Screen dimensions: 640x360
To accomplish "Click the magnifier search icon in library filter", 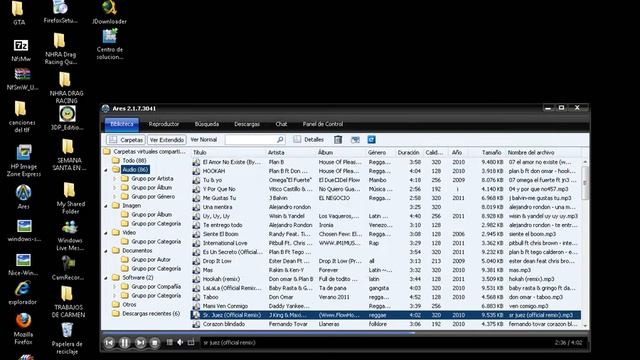I will tap(280, 140).
